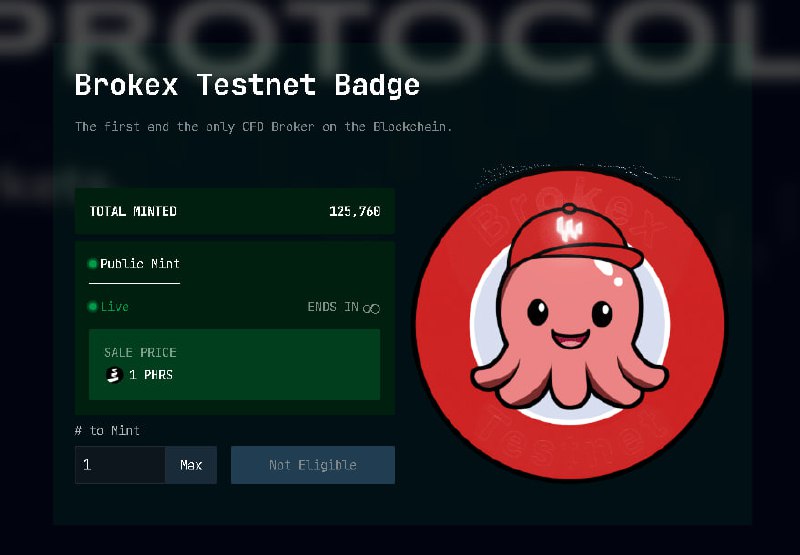Select the Public Mint tab
This screenshot has height=555, width=800.
tap(135, 264)
